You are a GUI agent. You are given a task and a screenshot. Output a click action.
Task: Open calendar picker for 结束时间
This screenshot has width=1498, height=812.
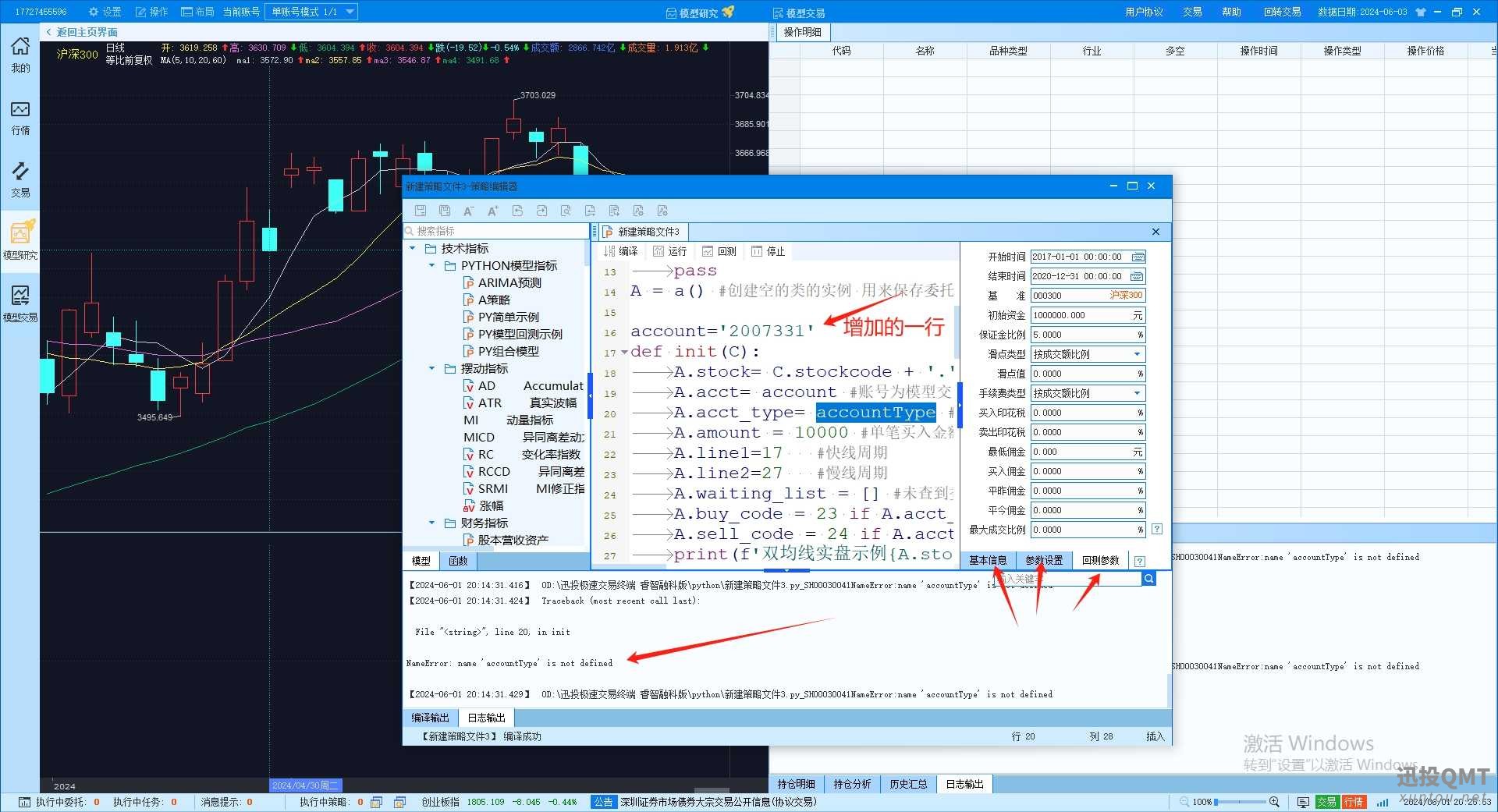pyautogui.click(x=1138, y=276)
